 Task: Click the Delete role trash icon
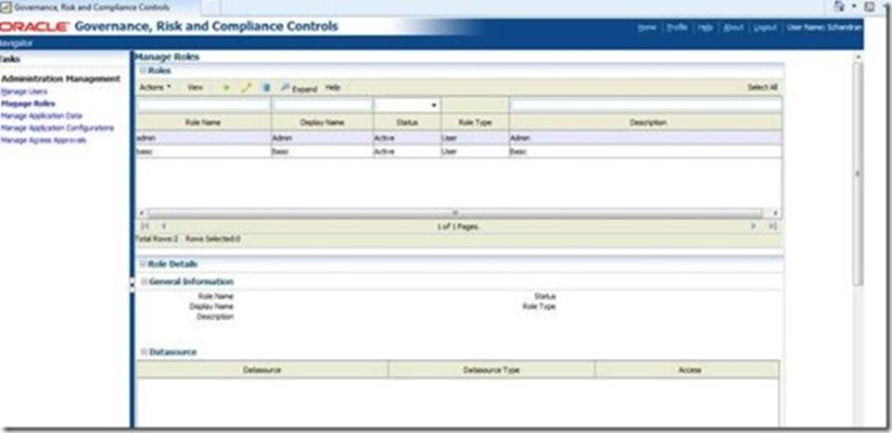(x=266, y=88)
